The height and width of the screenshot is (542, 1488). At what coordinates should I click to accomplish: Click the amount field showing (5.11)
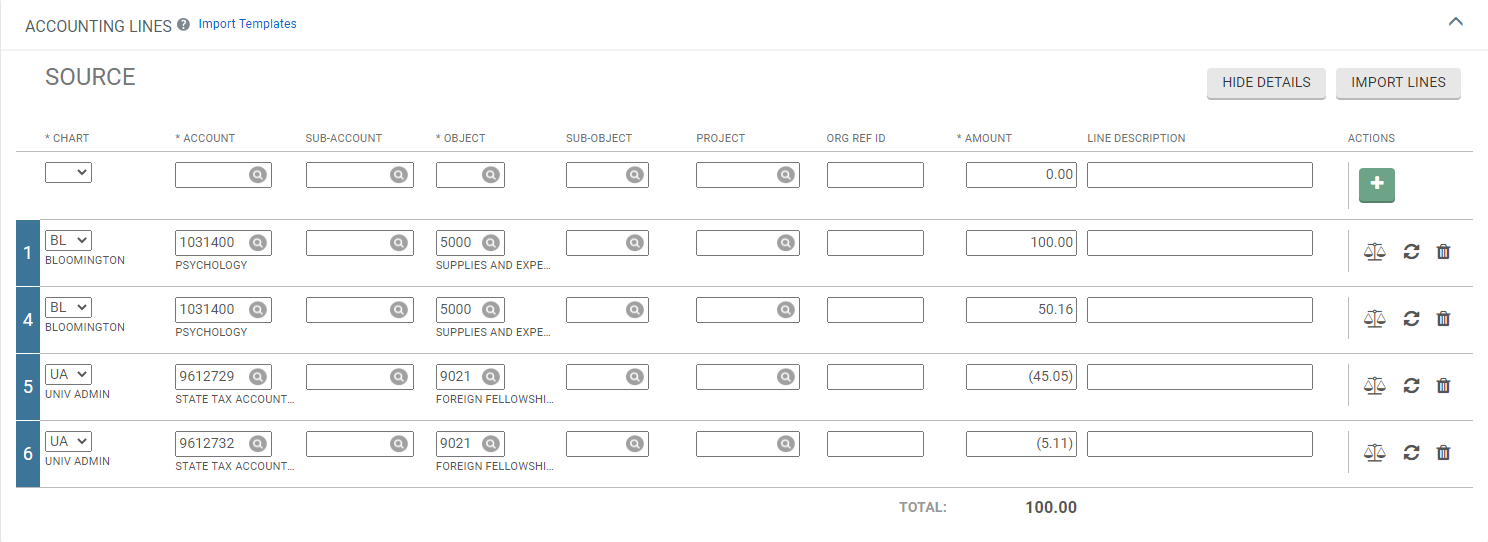coord(1021,444)
